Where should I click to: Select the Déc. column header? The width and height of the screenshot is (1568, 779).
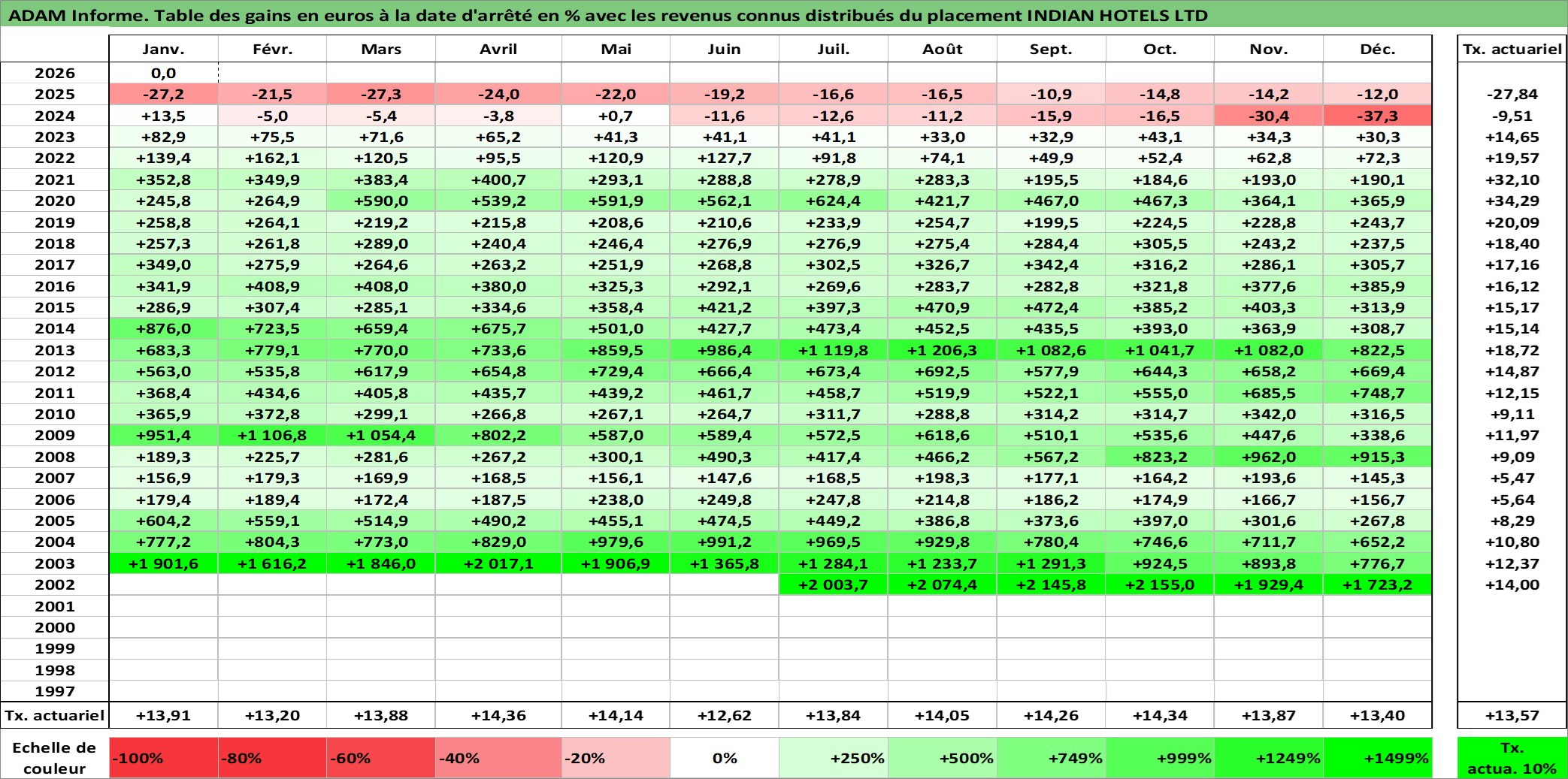pos(1377,49)
